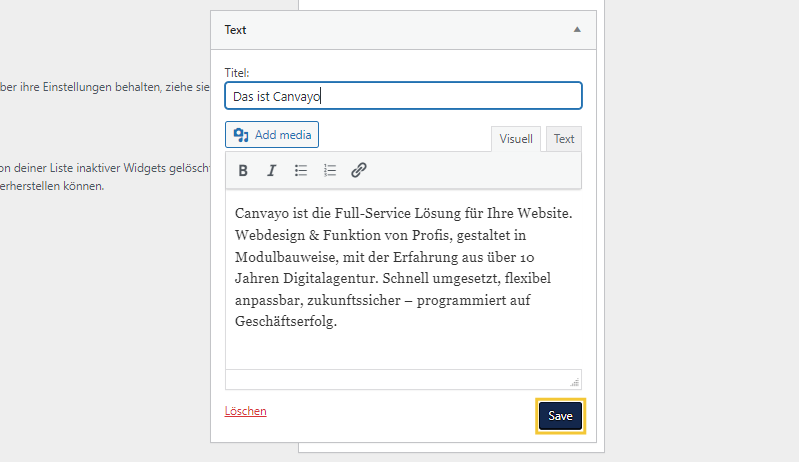Insert a numbered list
This screenshot has width=799, height=462.
click(x=330, y=171)
